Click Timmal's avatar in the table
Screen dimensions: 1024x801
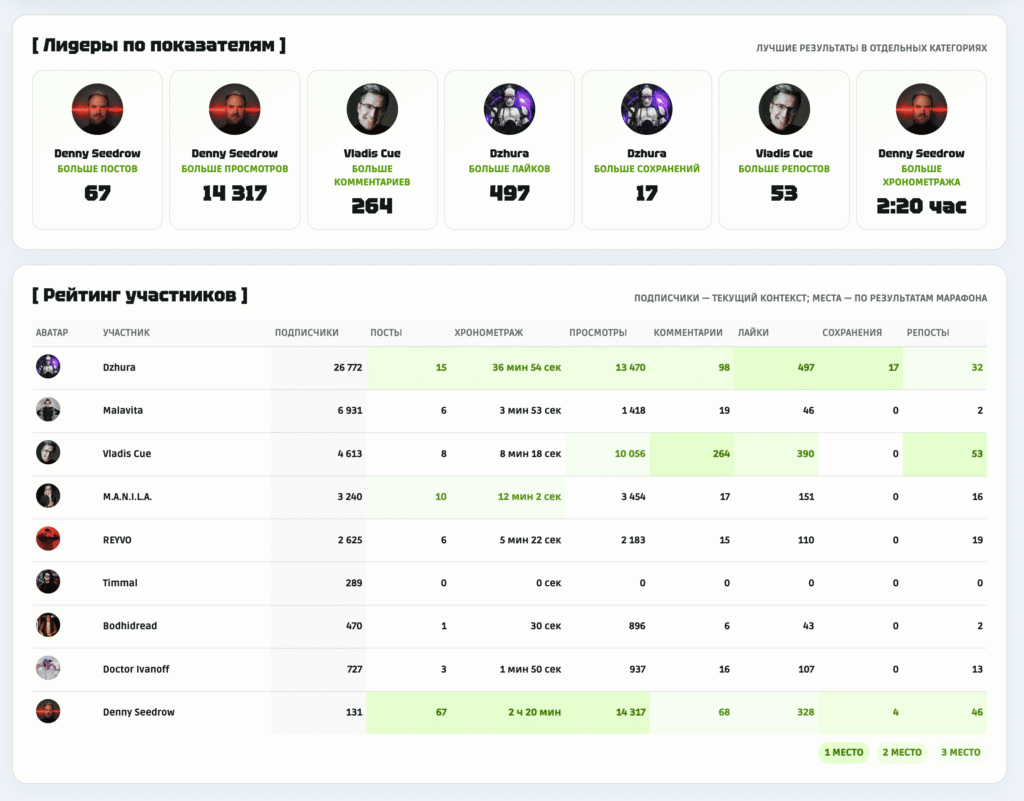coord(48,582)
